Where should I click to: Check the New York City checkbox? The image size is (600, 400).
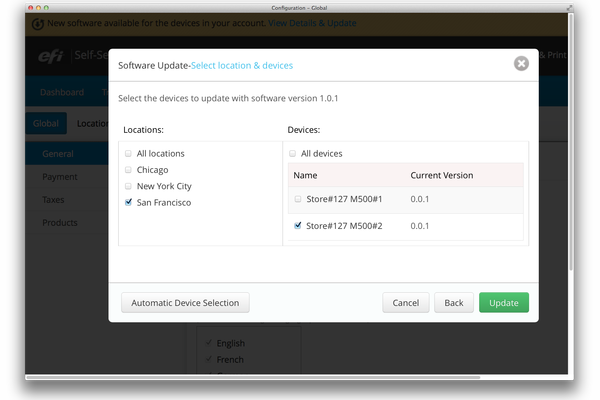pyautogui.click(x=128, y=186)
